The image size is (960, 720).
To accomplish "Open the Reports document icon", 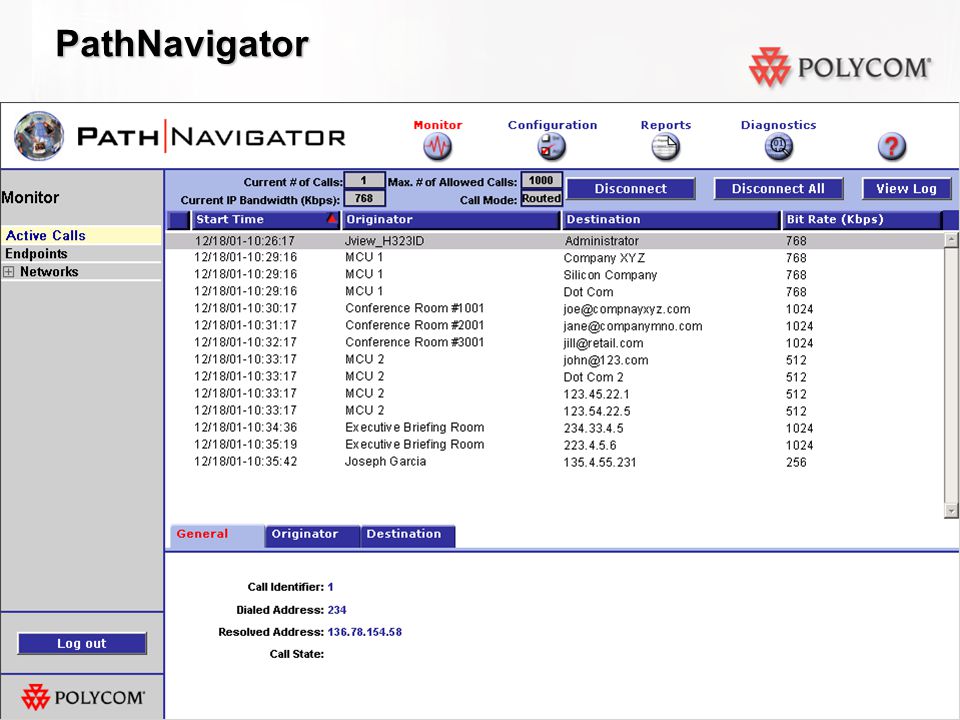I will (x=666, y=147).
